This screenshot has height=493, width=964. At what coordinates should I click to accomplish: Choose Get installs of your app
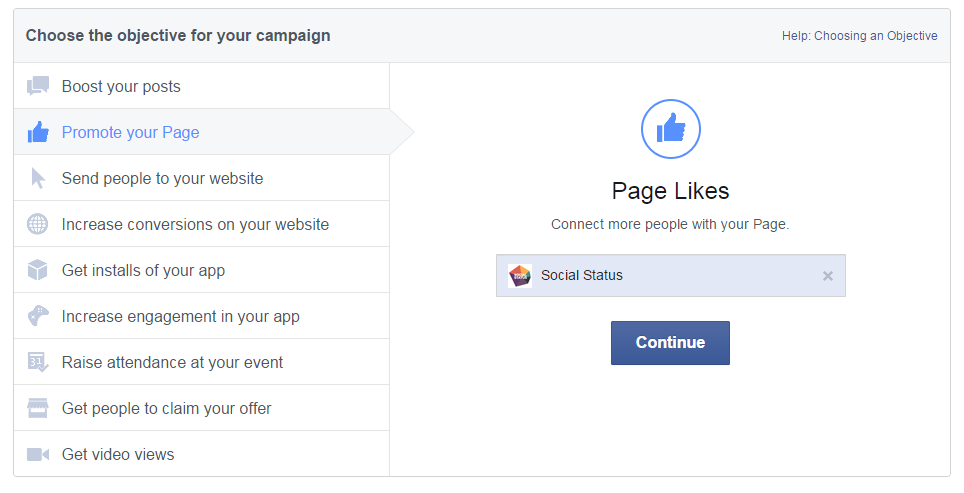[x=143, y=270]
